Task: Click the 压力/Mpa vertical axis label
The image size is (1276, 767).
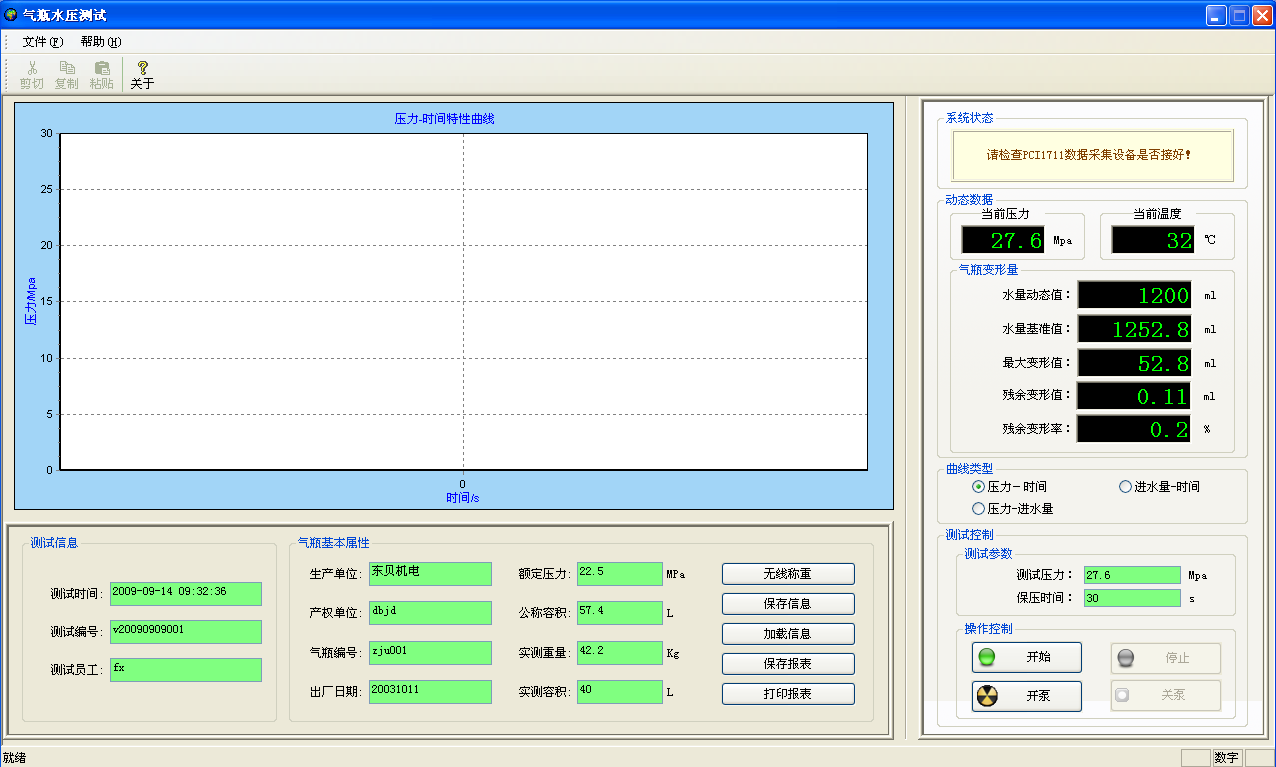Action: tap(31, 301)
